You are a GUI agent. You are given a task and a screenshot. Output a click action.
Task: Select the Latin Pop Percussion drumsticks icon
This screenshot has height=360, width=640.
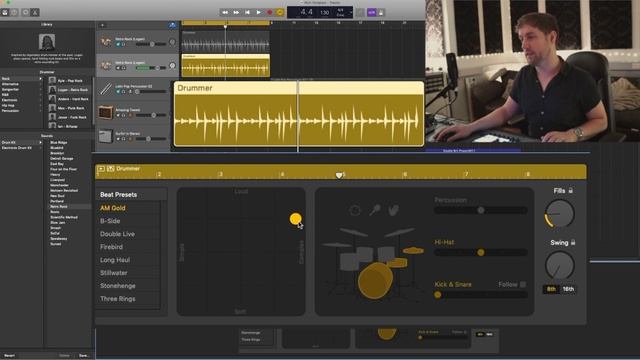coord(106,89)
